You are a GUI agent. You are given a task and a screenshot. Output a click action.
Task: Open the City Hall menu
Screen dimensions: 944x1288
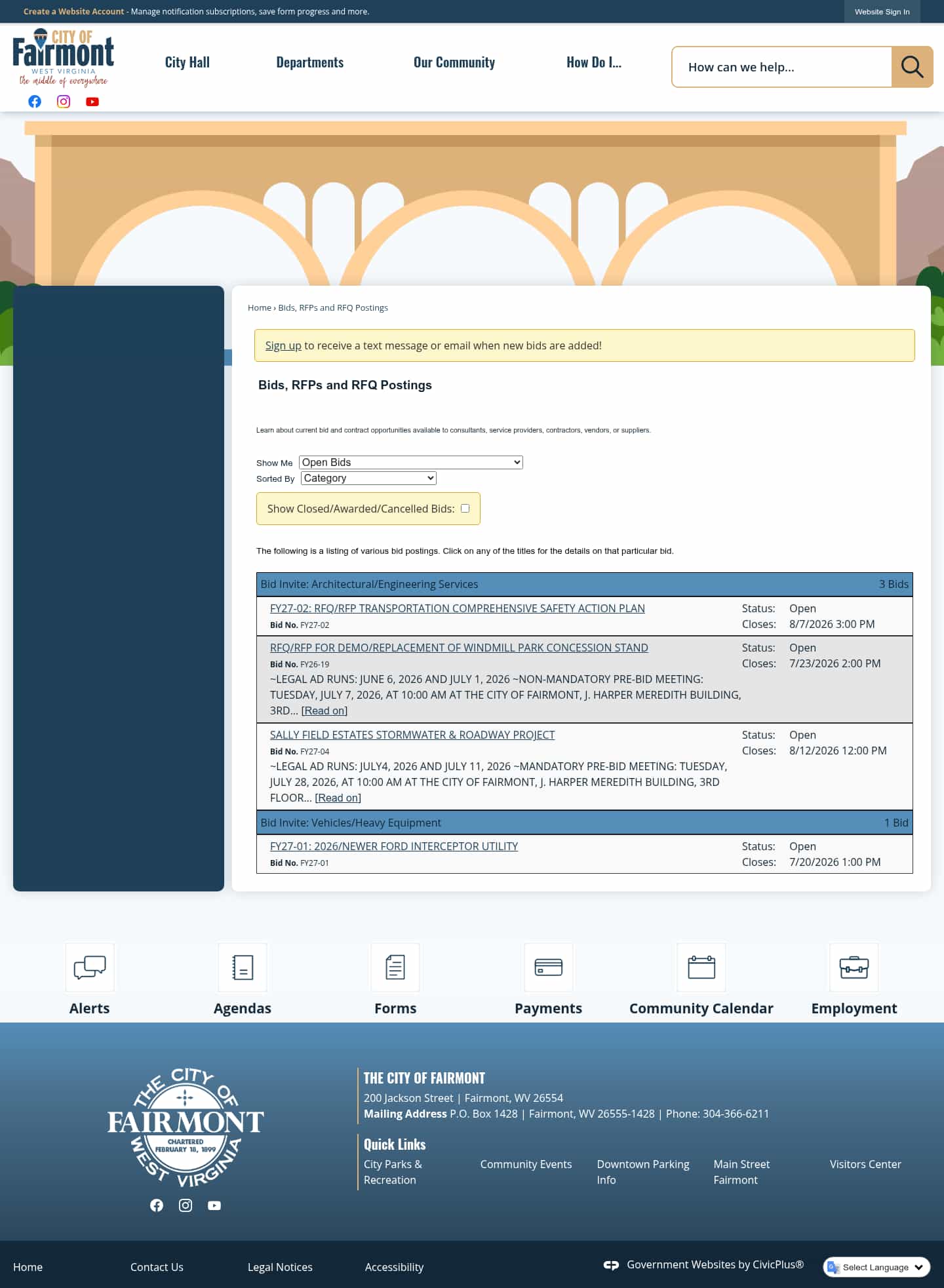[x=187, y=62]
